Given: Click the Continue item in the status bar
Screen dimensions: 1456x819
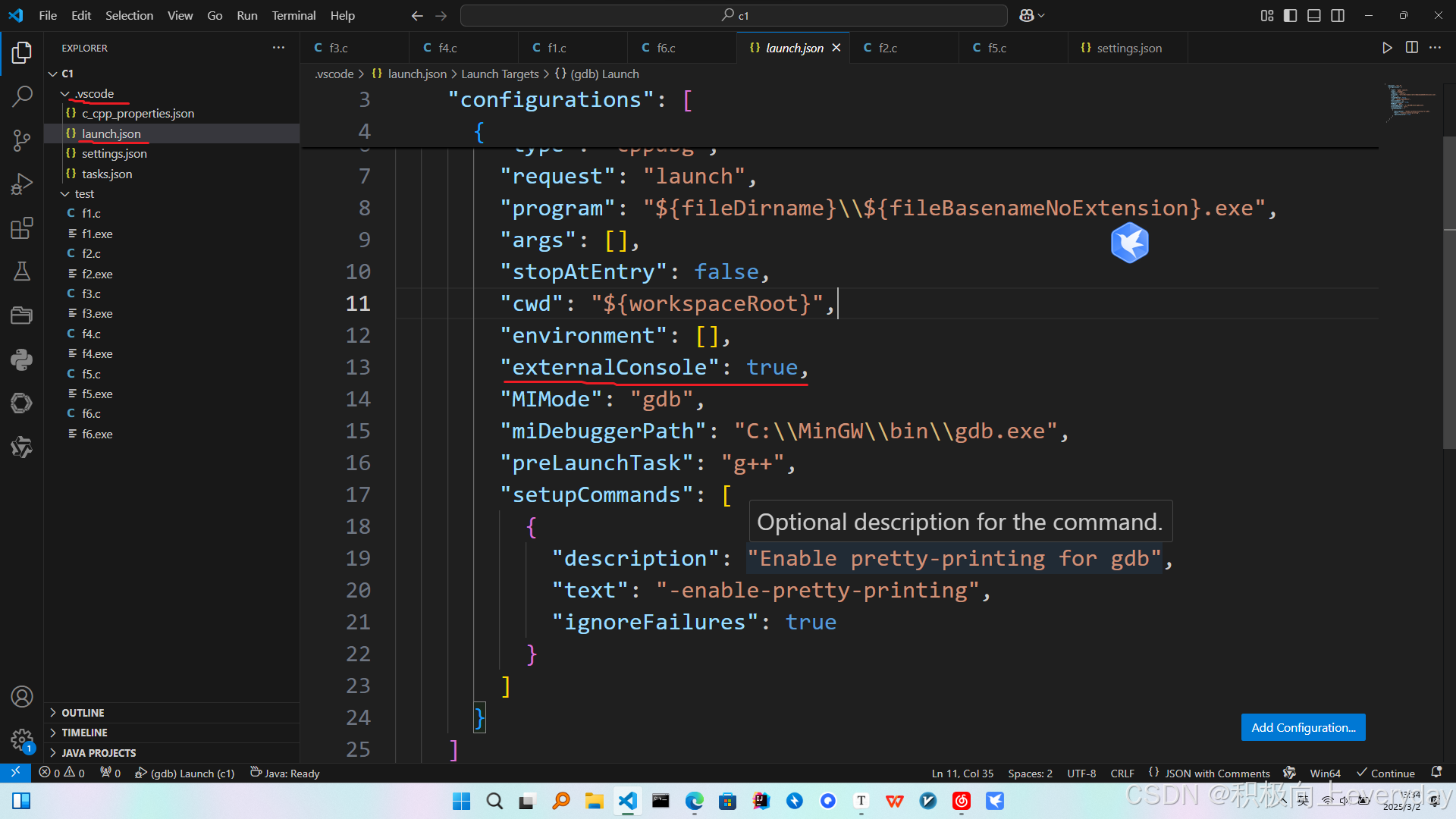Looking at the screenshot, I should [x=1386, y=773].
